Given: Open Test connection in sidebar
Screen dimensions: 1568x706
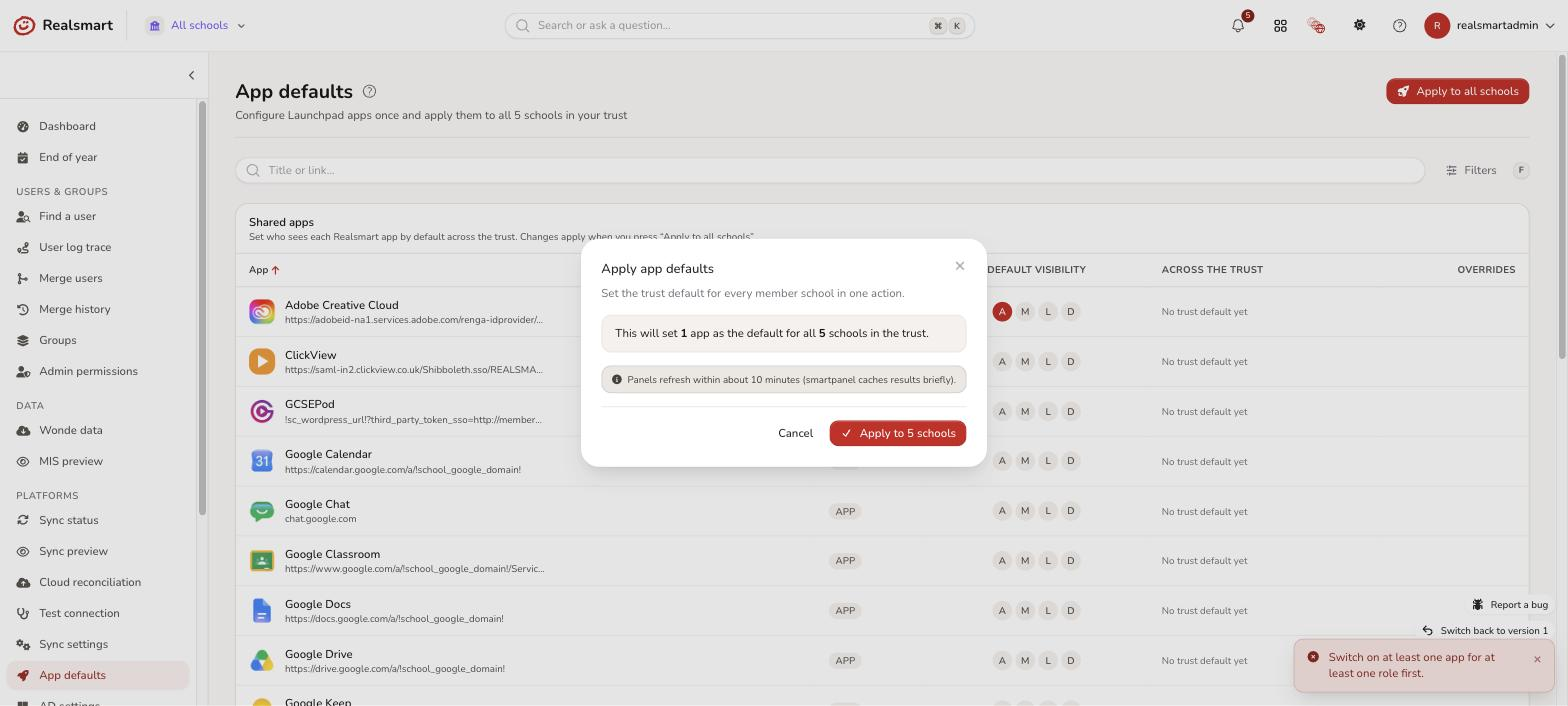Looking at the screenshot, I should click(97, 613).
